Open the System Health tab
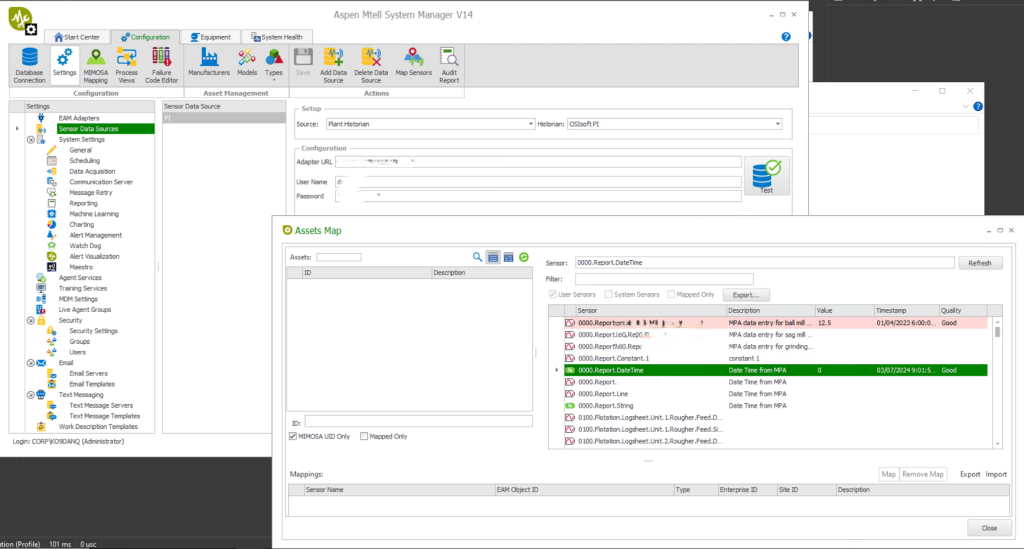This screenshot has width=1024, height=549. pyautogui.click(x=277, y=37)
